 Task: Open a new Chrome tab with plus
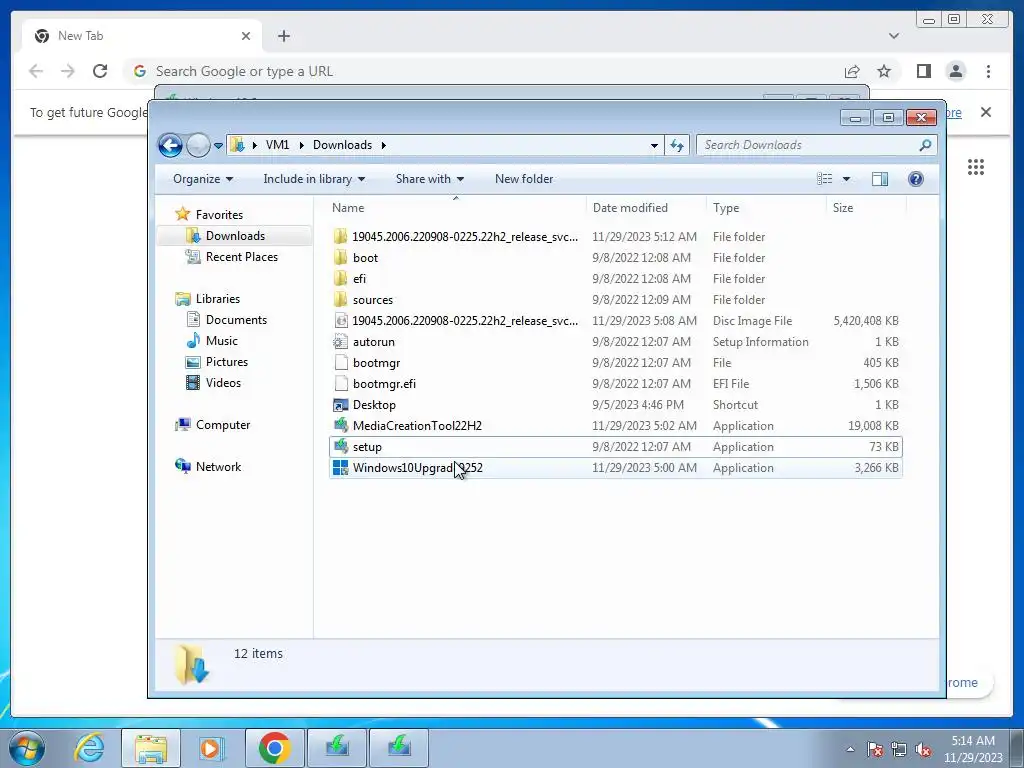click(x=283, y=36)
